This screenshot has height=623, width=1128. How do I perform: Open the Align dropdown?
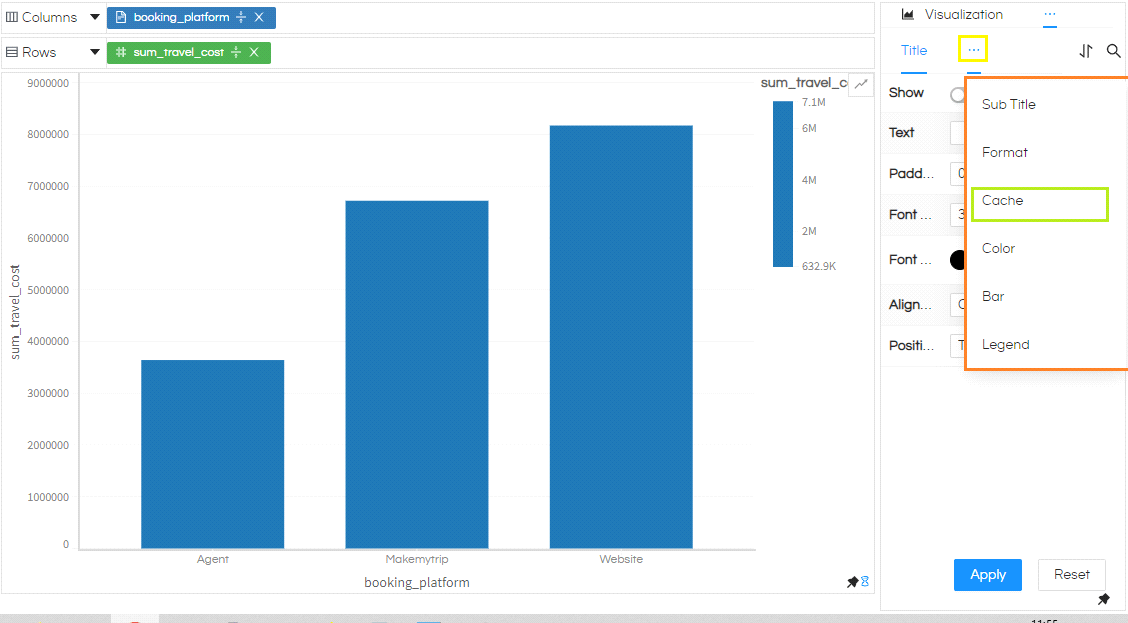click(x=958, y=304)
